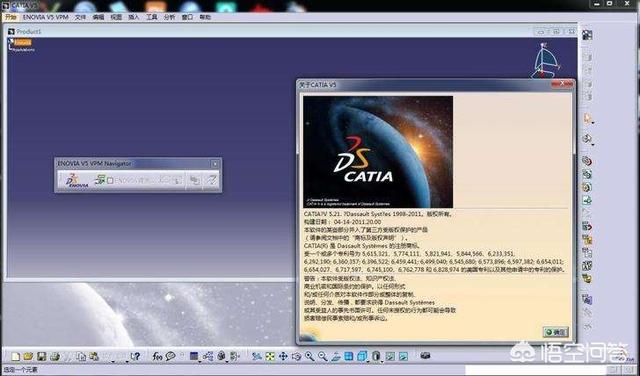Click the CATIA splash image in About dialog
The width and height of the screenshot is (640, 376).
coord(378,152)
